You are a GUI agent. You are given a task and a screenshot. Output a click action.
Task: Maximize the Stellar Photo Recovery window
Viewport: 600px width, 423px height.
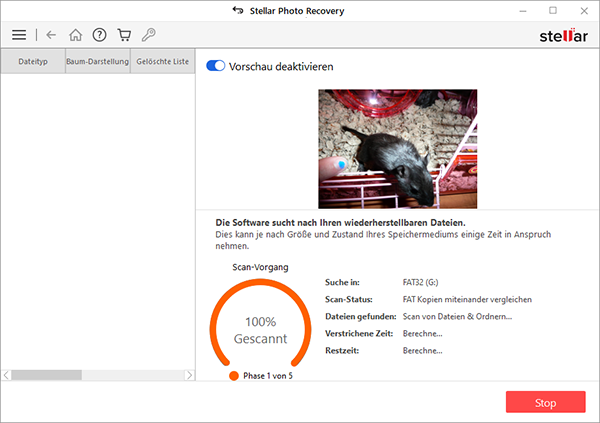pyautogui.click(x=553, y=11)
